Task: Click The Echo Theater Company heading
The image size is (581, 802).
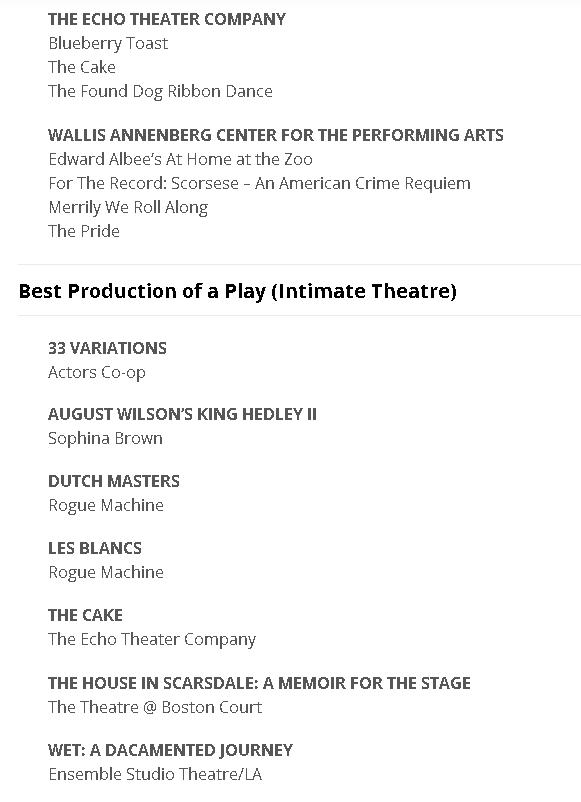Action: 167,19
